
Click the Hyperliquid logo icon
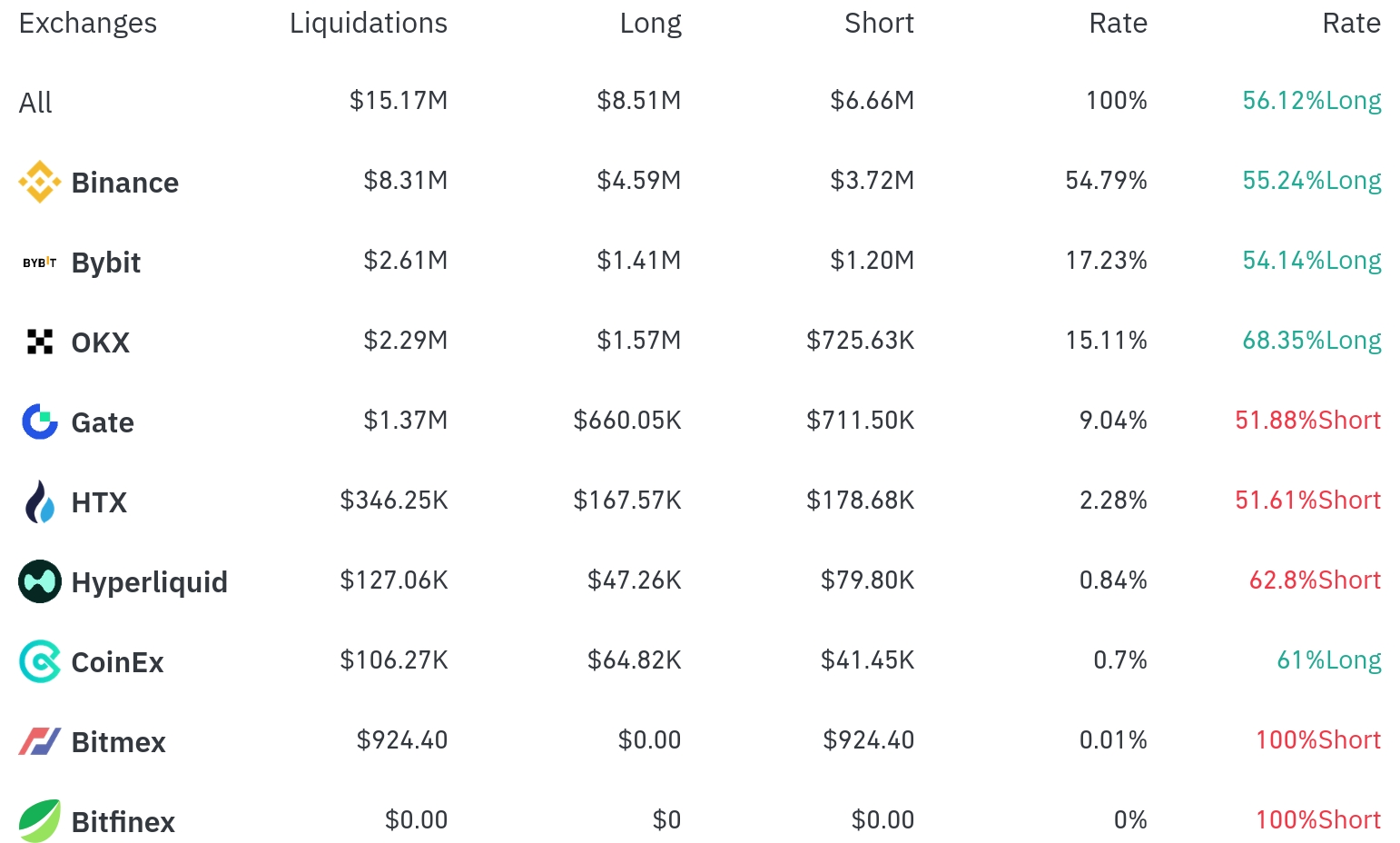click(x=40, y=582)
